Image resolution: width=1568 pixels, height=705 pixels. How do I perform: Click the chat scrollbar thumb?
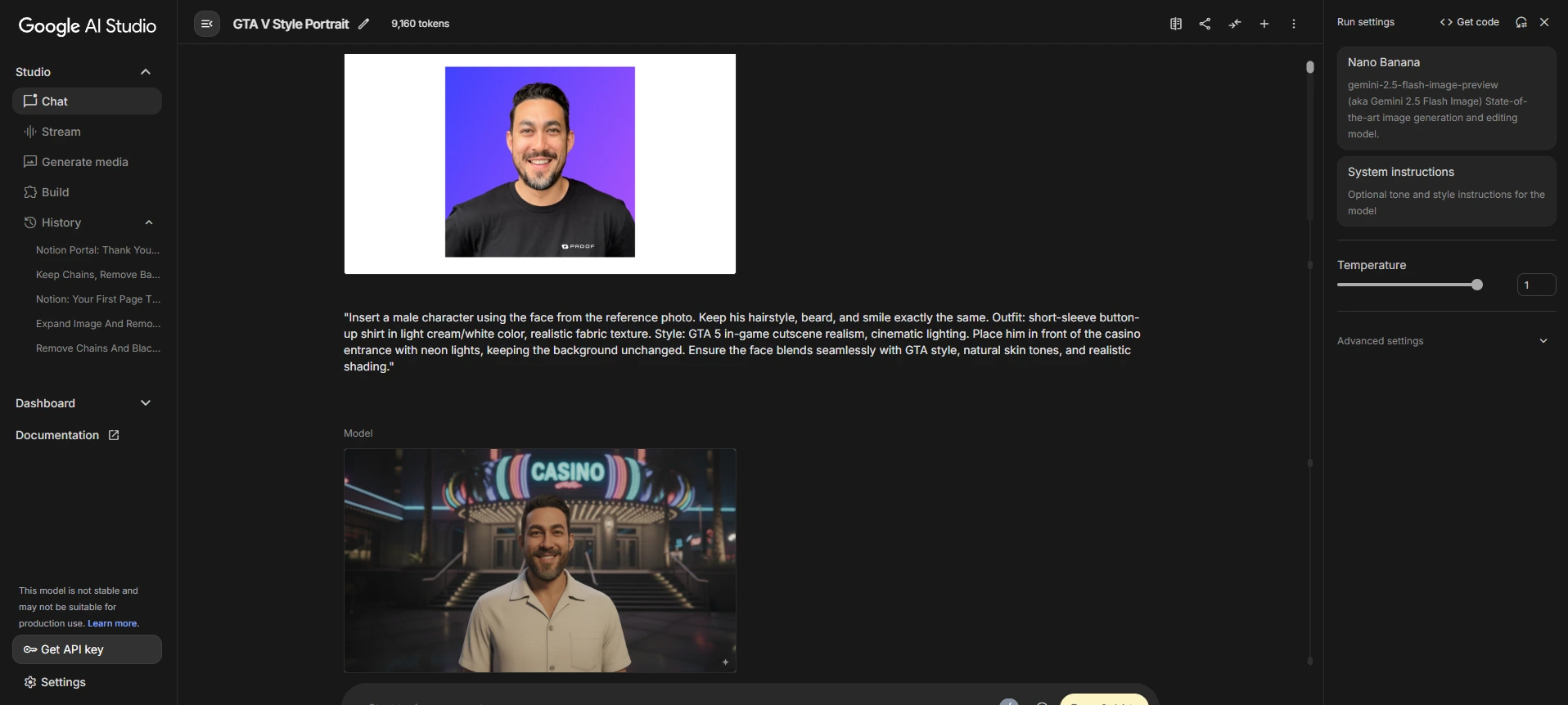1310,67
